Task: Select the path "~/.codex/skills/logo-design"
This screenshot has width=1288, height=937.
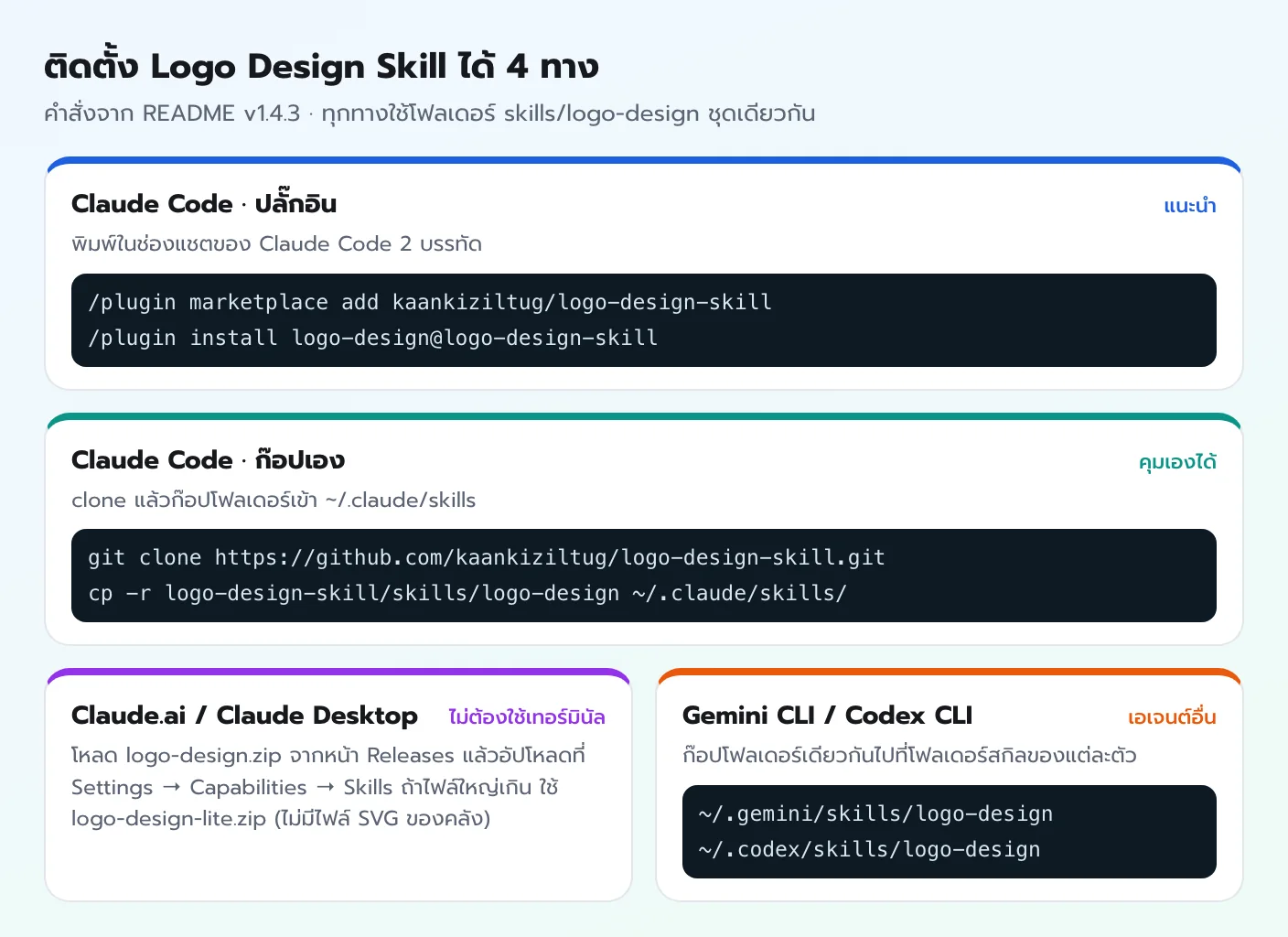Action: [869, 849]
